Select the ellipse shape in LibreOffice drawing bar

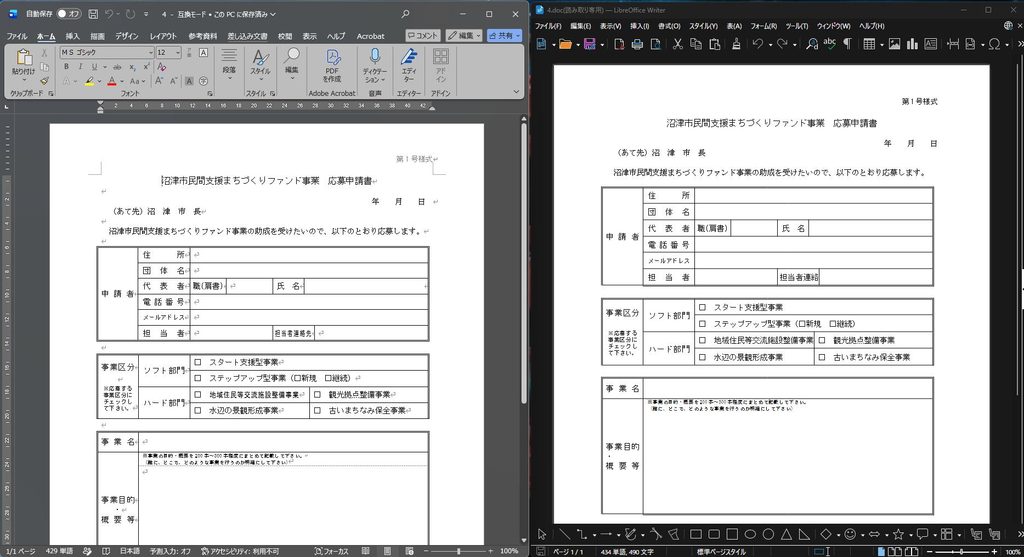(750, 534)
